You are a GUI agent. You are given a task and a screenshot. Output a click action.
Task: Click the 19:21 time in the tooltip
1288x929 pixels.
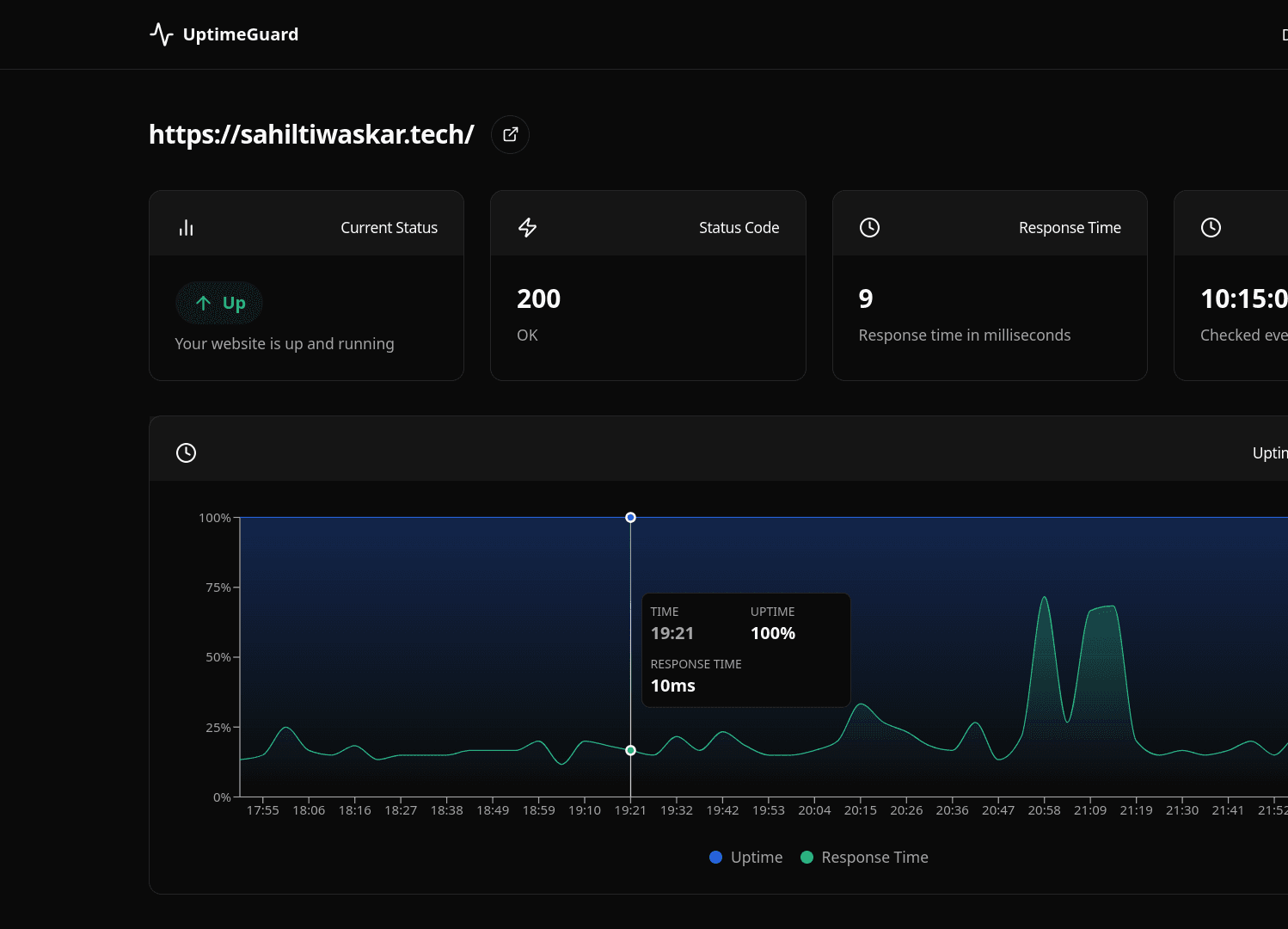click(x=672, y=634)
